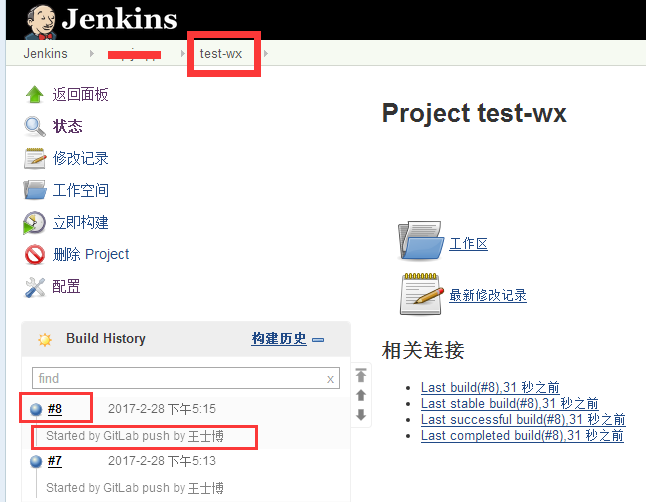Open 工作空间 in the sidebar
The image size is (646, 502).
[x=81, y=190]
